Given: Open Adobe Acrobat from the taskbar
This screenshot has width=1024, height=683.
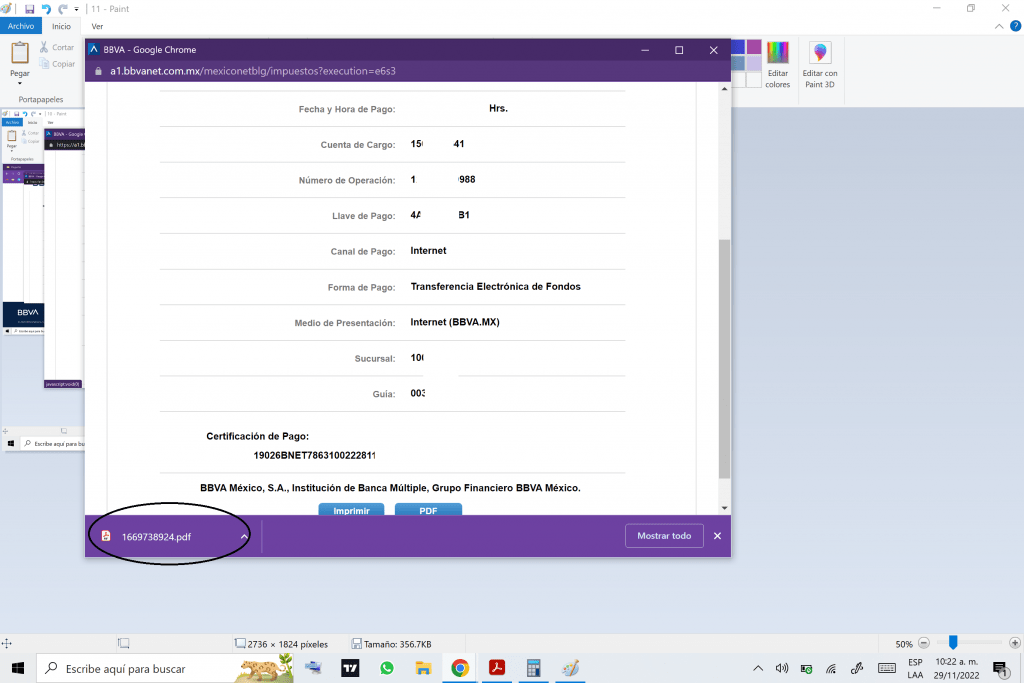Looking at the screenshot, I should 497,668.
